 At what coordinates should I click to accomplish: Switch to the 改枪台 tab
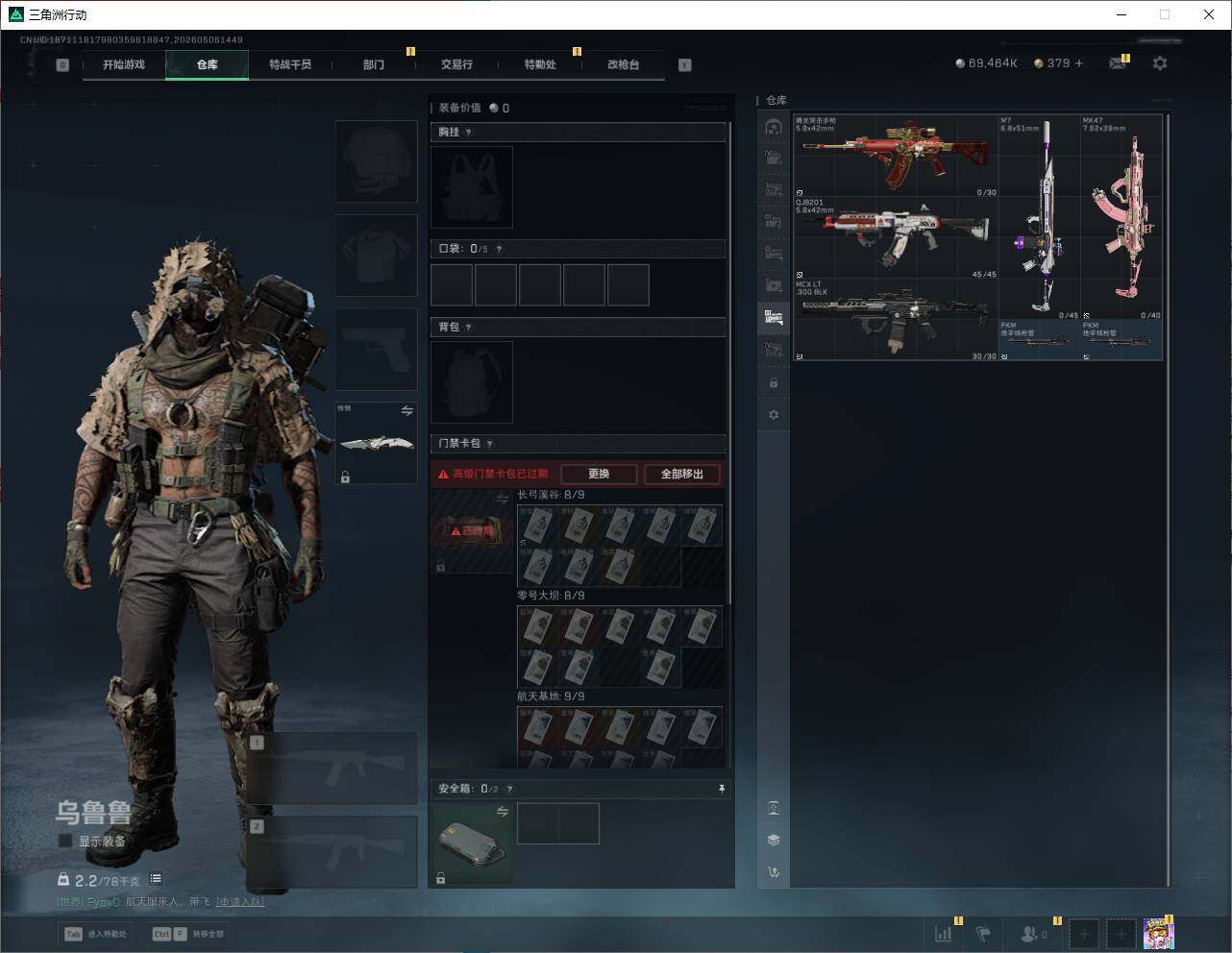(x=623, y=64)
